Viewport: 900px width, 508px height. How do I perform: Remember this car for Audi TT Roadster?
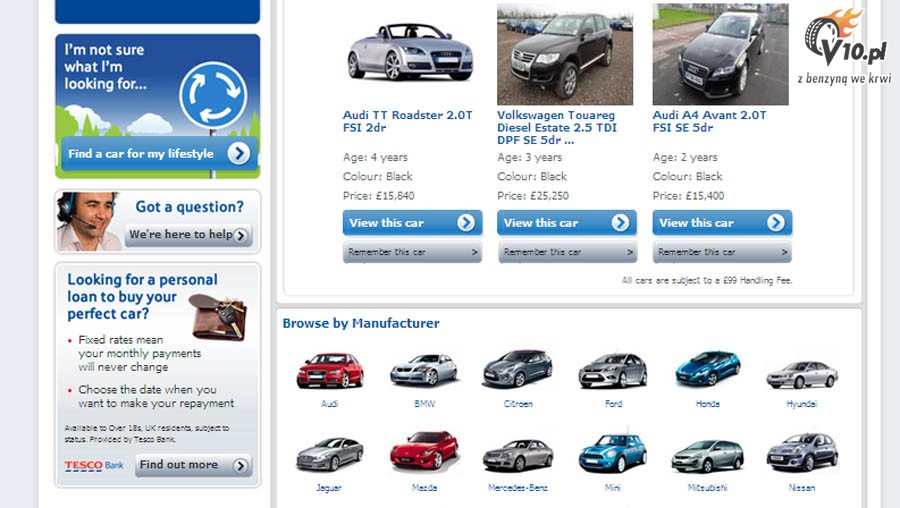[x=412, y=252]
